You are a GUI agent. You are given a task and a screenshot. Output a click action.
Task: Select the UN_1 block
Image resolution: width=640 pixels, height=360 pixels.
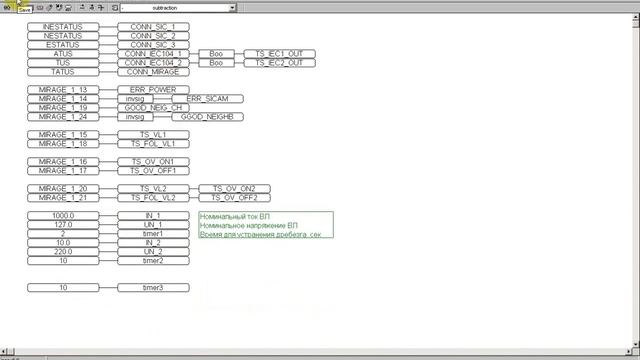tap(153, 224)
